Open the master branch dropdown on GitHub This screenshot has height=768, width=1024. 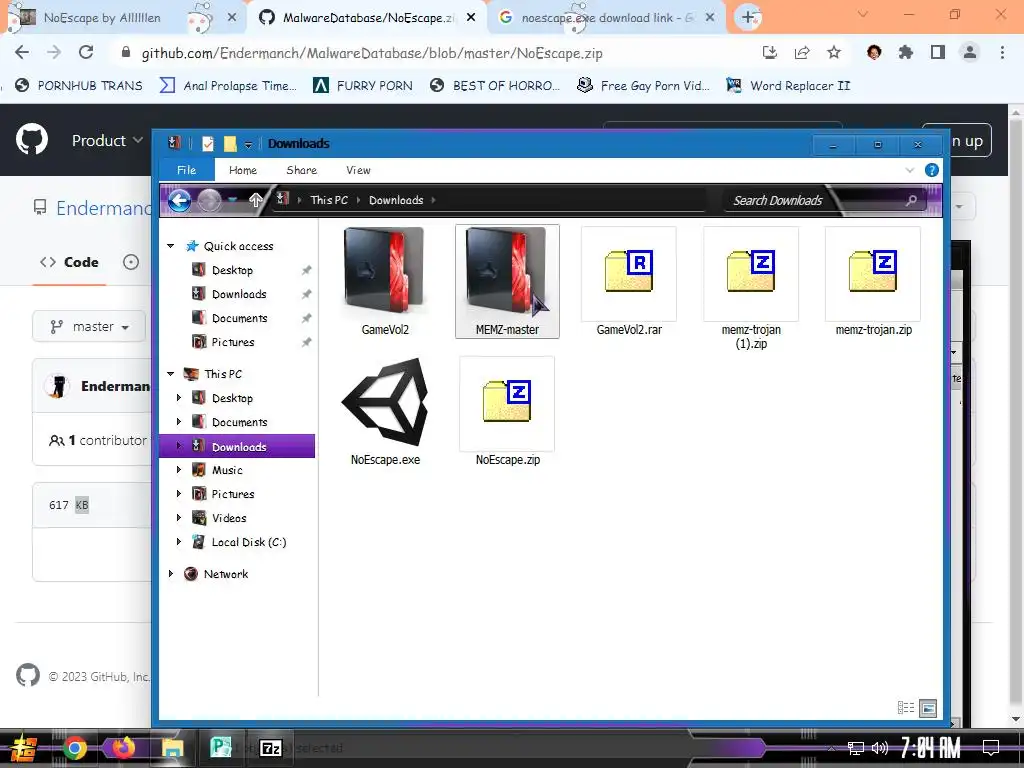(x=90, y=327)
